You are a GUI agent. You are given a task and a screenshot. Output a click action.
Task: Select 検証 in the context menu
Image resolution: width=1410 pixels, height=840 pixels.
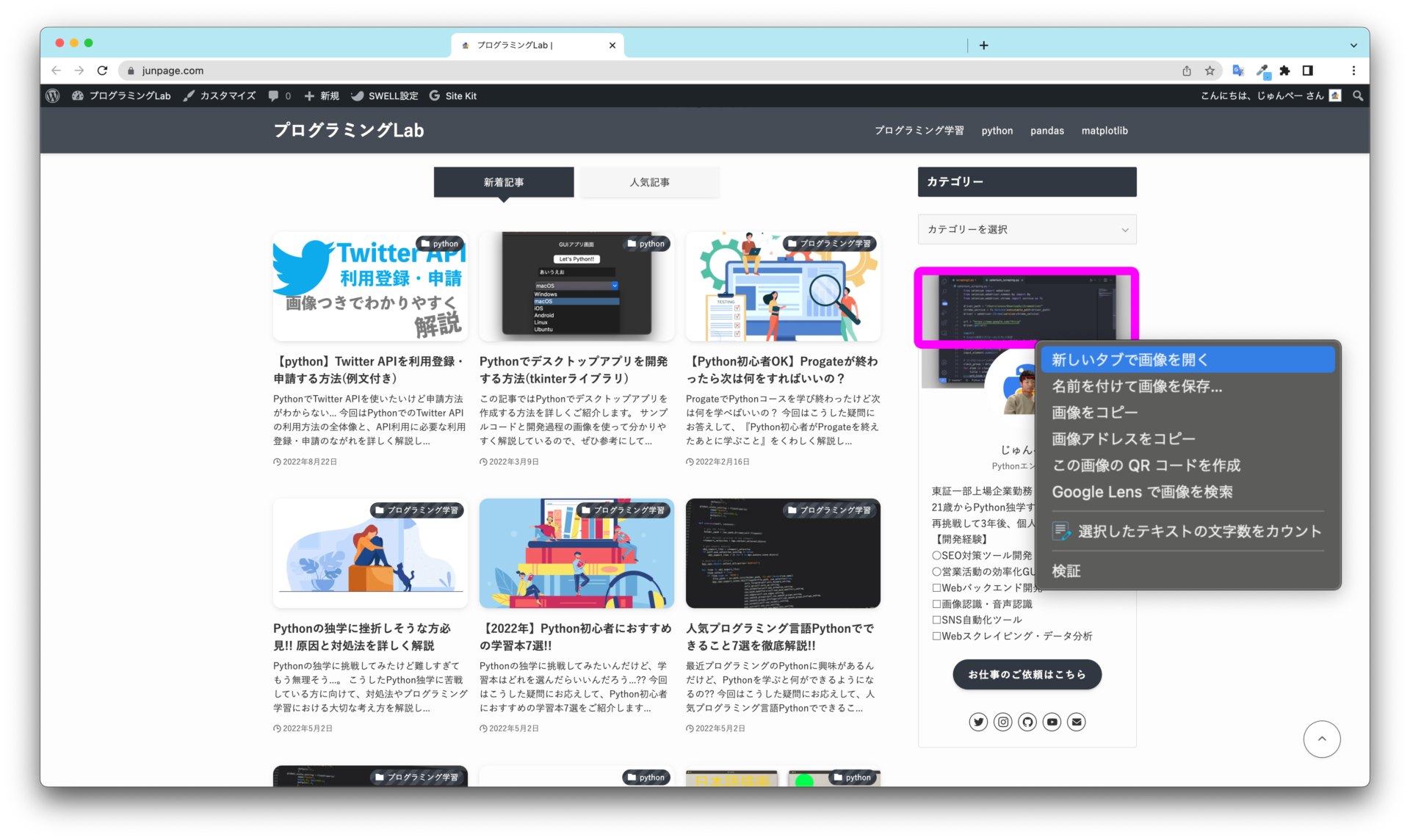point(1066,571)
